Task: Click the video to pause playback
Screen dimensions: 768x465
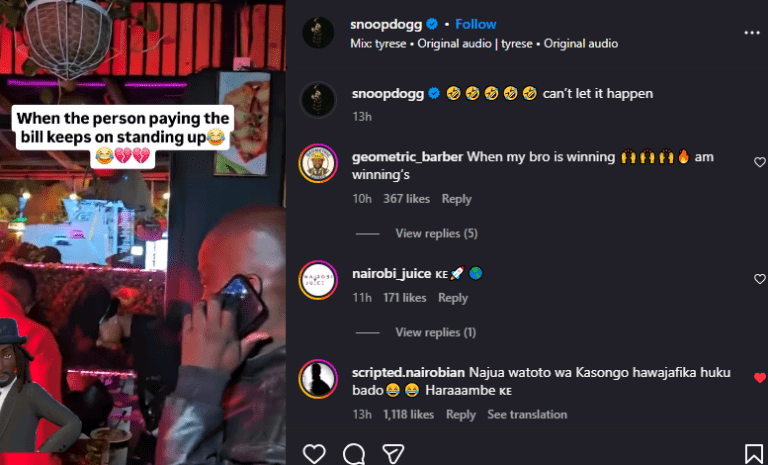Action: pyautogui.click(x=143, y=232)
